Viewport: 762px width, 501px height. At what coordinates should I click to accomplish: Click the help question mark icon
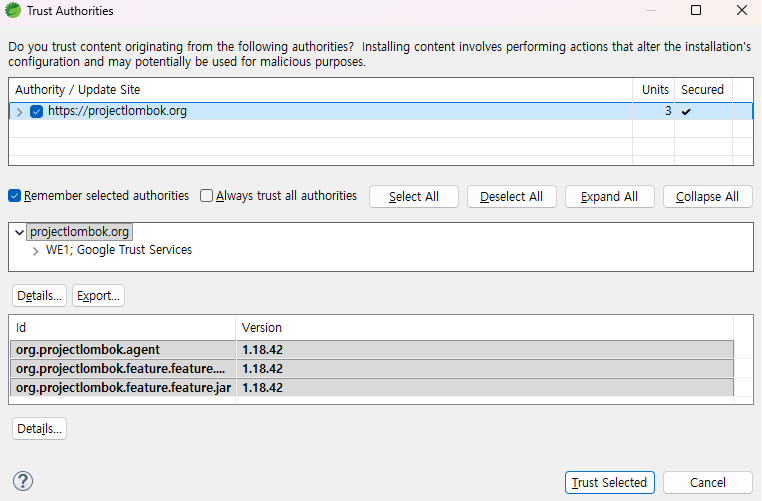pos(23,481)
